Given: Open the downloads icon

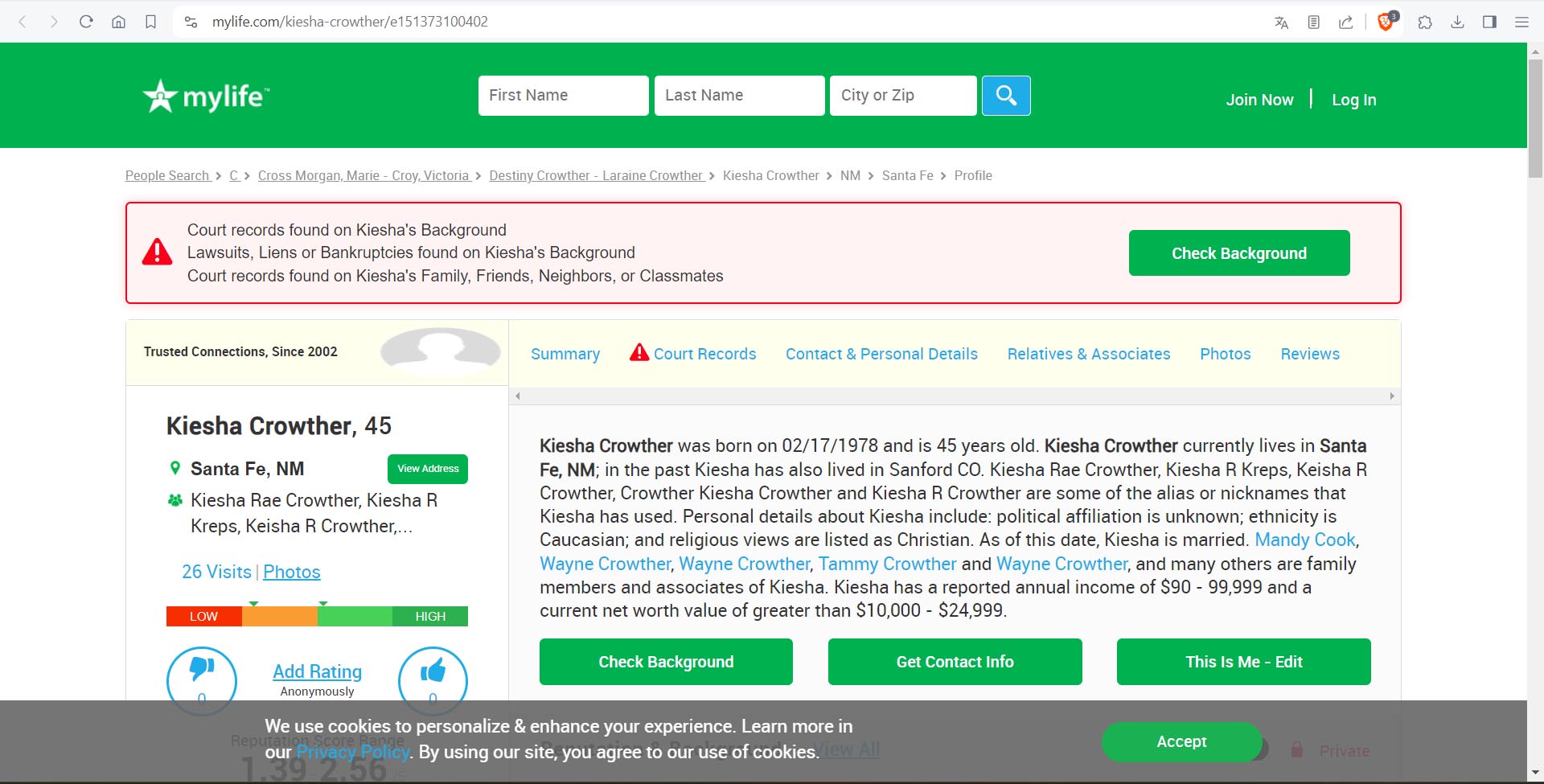Looking at the screenshot, I should 1457,22.
